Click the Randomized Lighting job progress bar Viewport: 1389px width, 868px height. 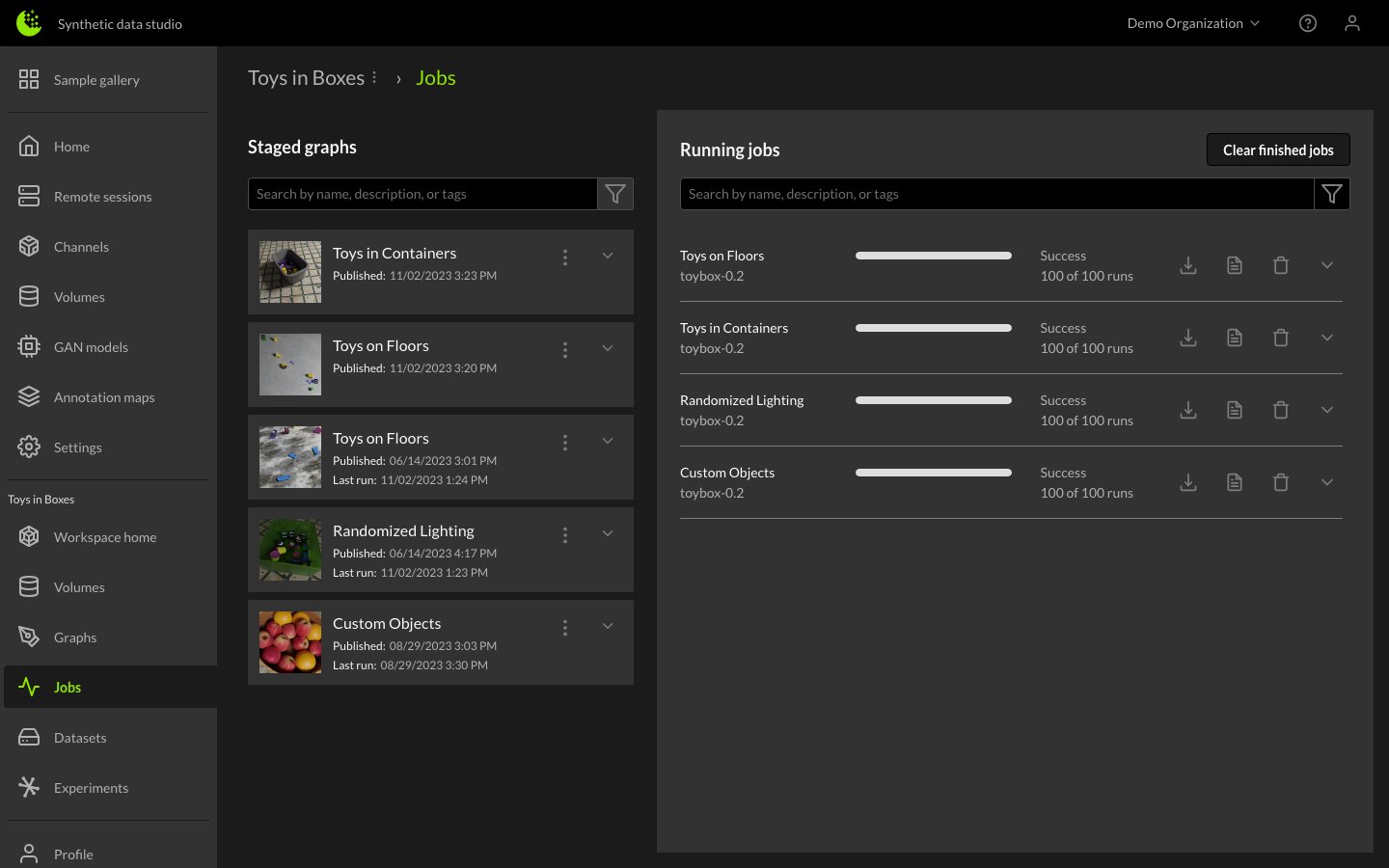click(933, 400)
